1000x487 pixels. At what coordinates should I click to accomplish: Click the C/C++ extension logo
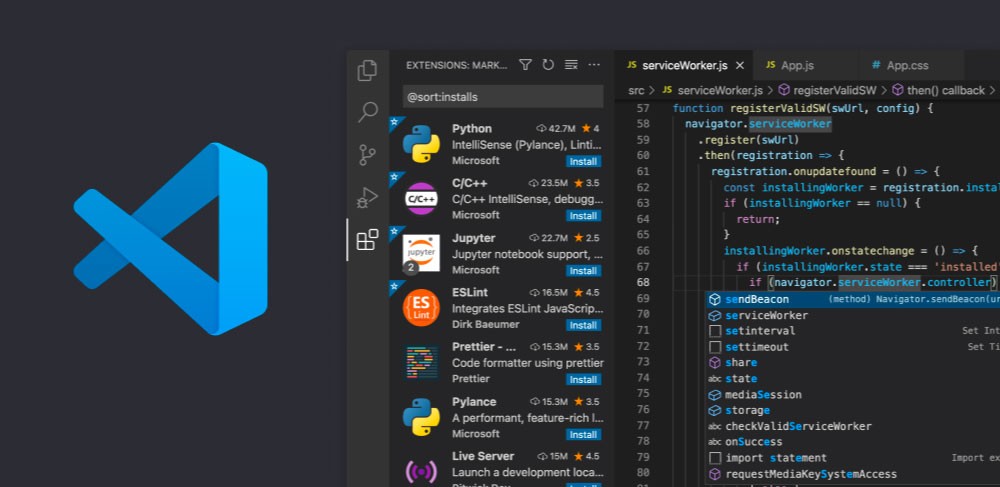click(x=421, y=199)
